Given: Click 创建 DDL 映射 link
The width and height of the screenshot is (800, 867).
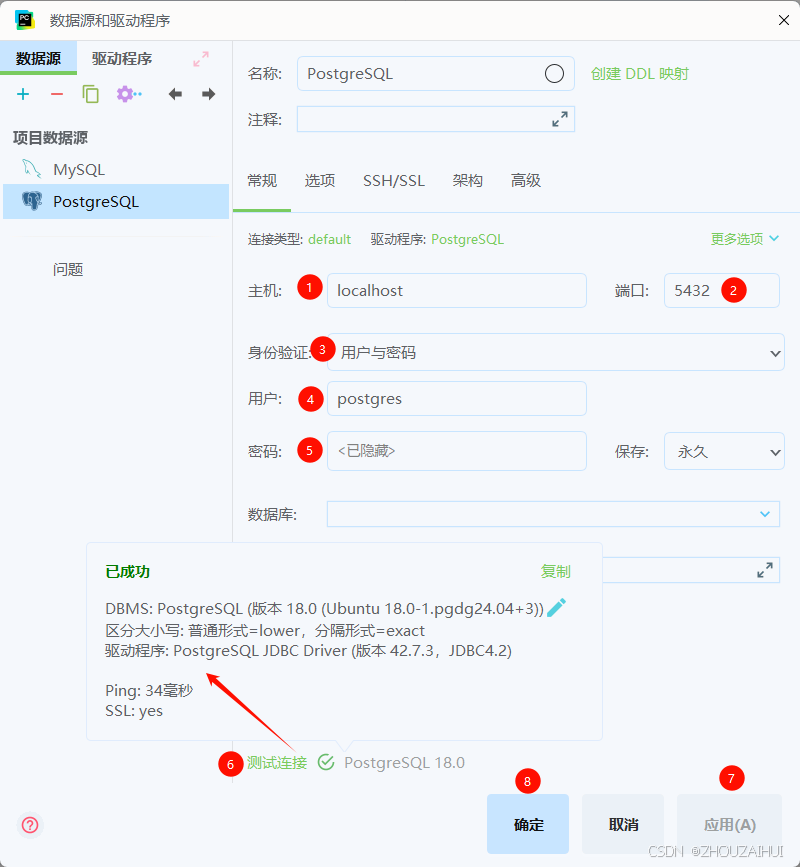Looking at the screenshot, I should [639, 74].
